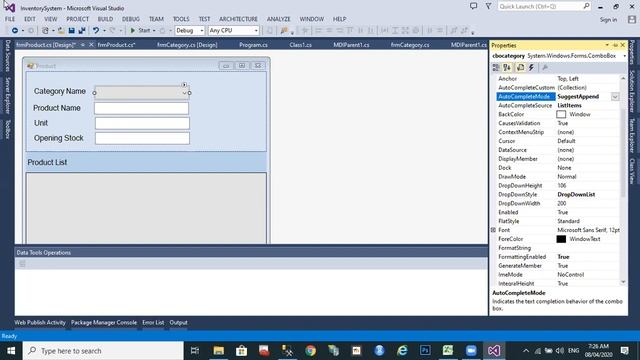Viewport: 640px width, 360px height.
Task: Open the ARCHITECTURE menu
Action: pyautogui.click(x=238, y=19)
